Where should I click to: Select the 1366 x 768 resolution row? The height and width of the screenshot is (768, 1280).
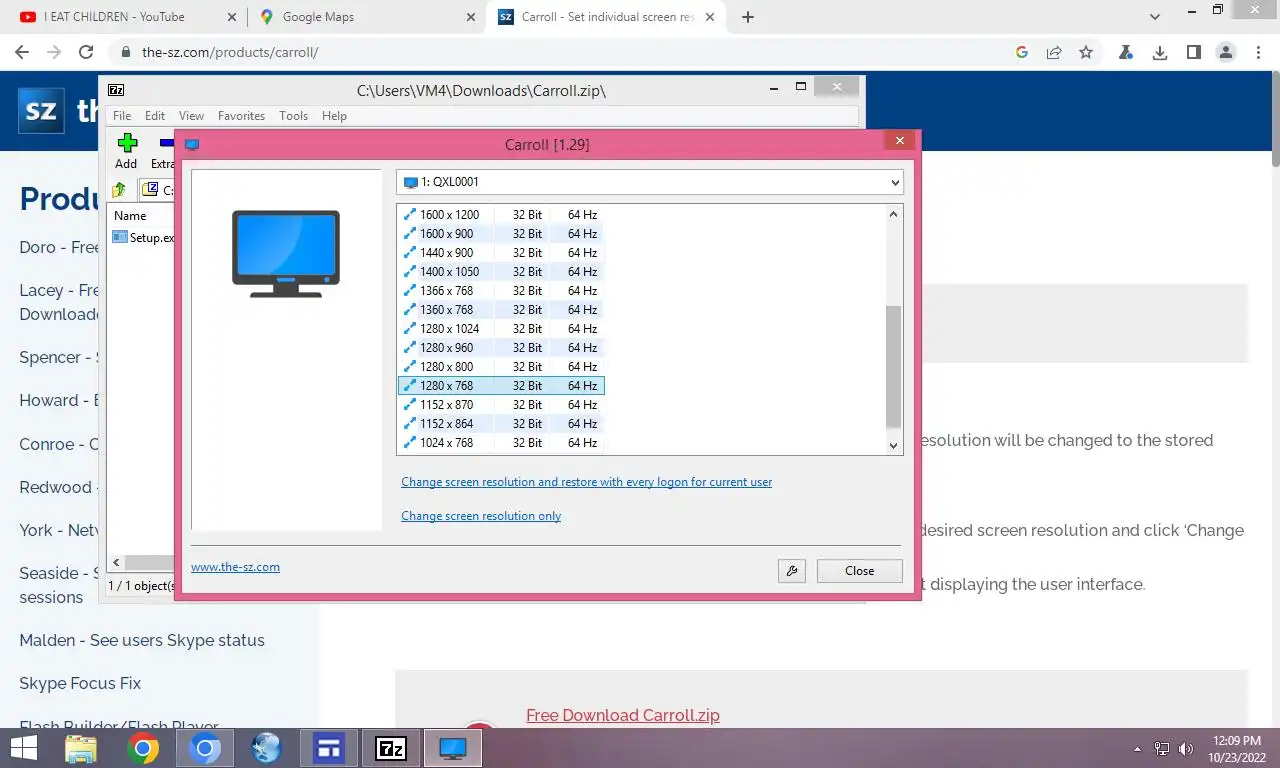pyautogui.click(x=501, y=291)
